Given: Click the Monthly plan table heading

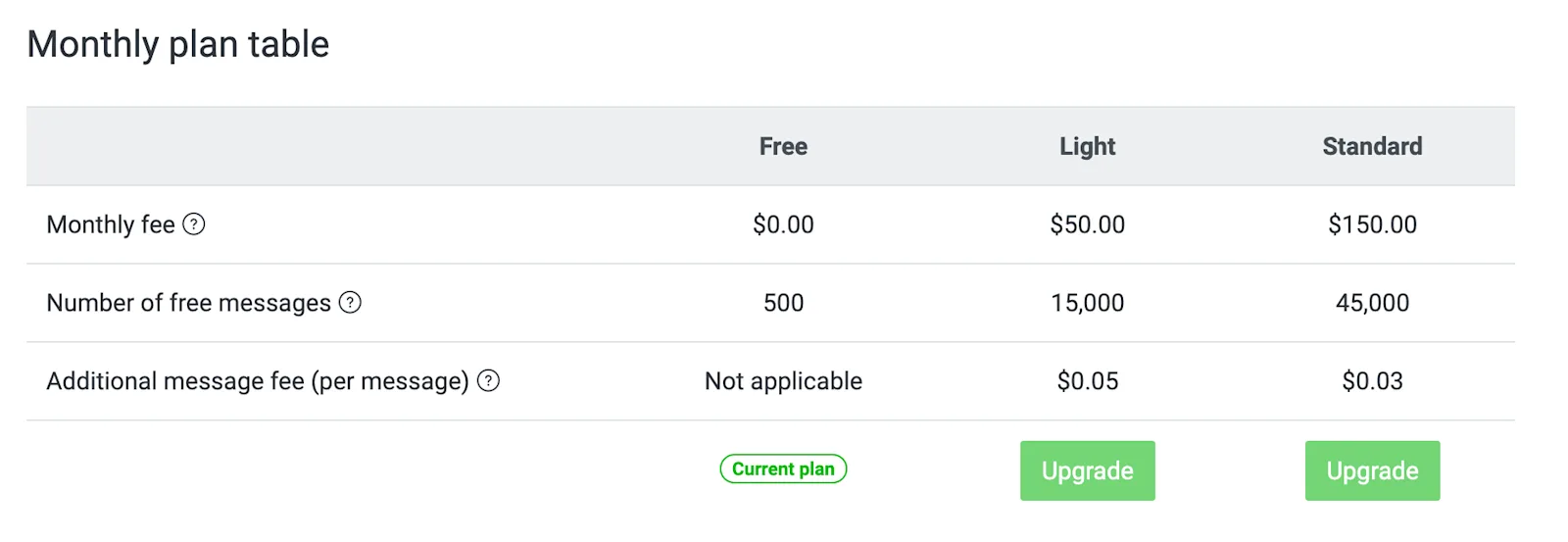Looking at the screenshot, I should (x=178, y=44).
